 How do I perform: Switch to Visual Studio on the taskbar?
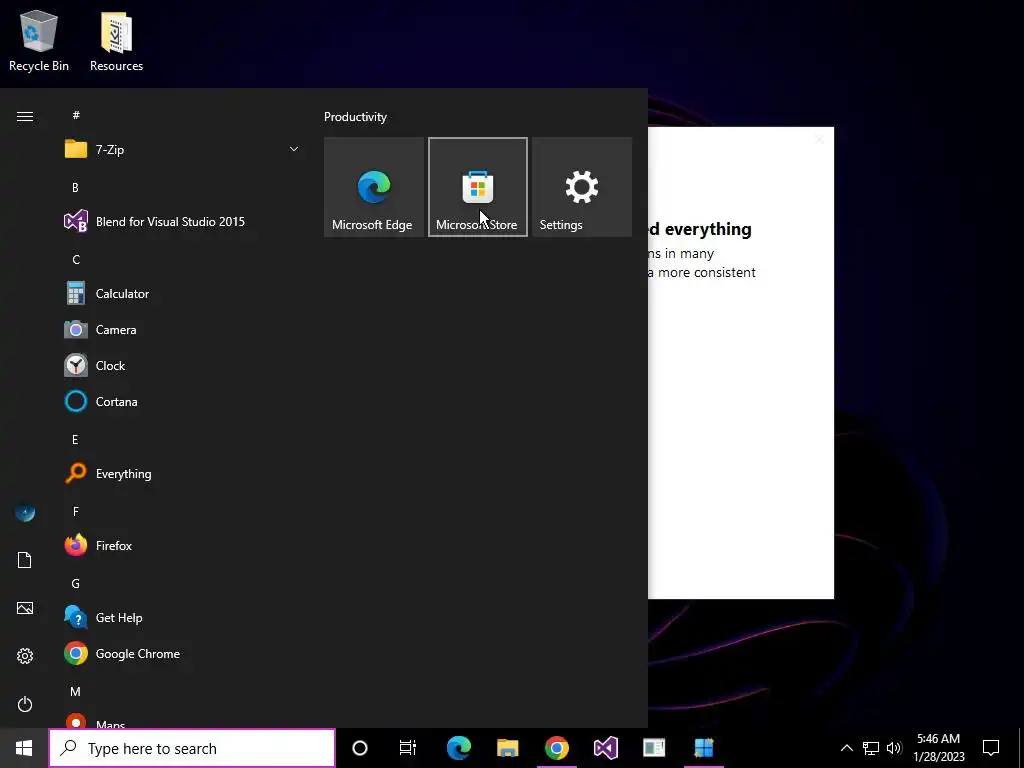tap(605, 748)
